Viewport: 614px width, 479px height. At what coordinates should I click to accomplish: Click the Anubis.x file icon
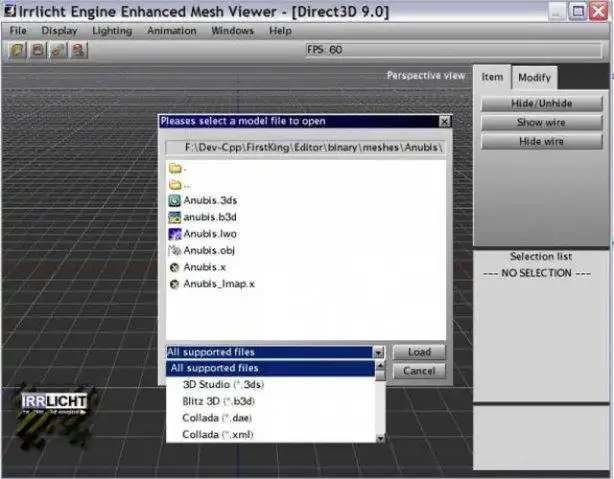[x=174, y=267]
